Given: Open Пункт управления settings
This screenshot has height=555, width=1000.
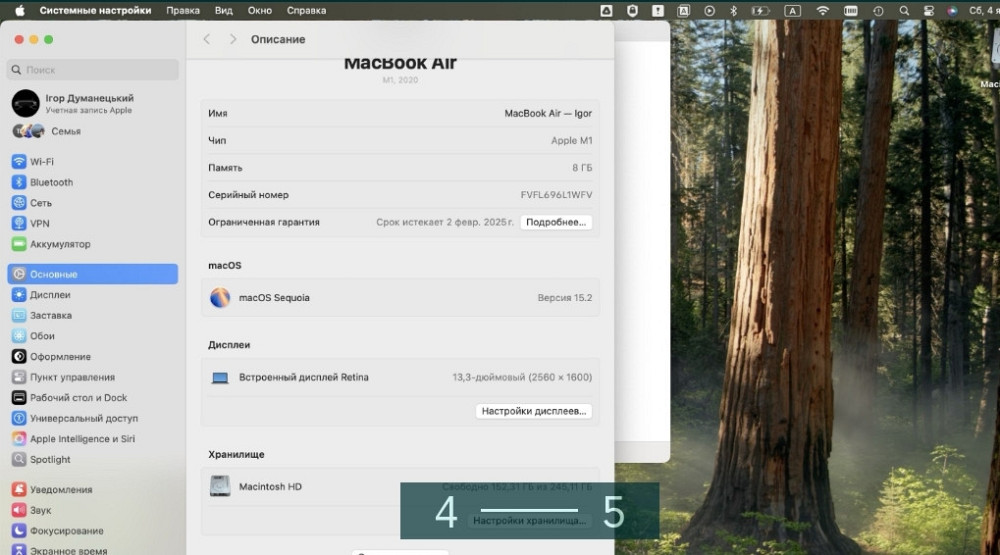Looking at the screenshot, I should coord(72,377).
